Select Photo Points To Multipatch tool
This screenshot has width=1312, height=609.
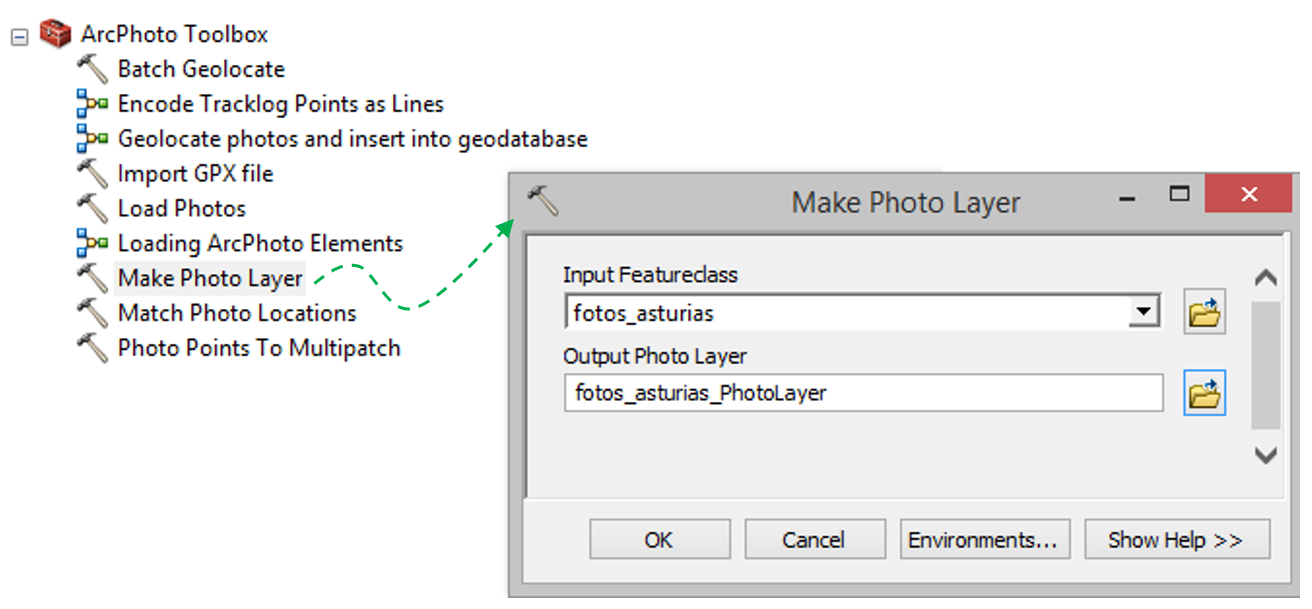tap(259, 348)
